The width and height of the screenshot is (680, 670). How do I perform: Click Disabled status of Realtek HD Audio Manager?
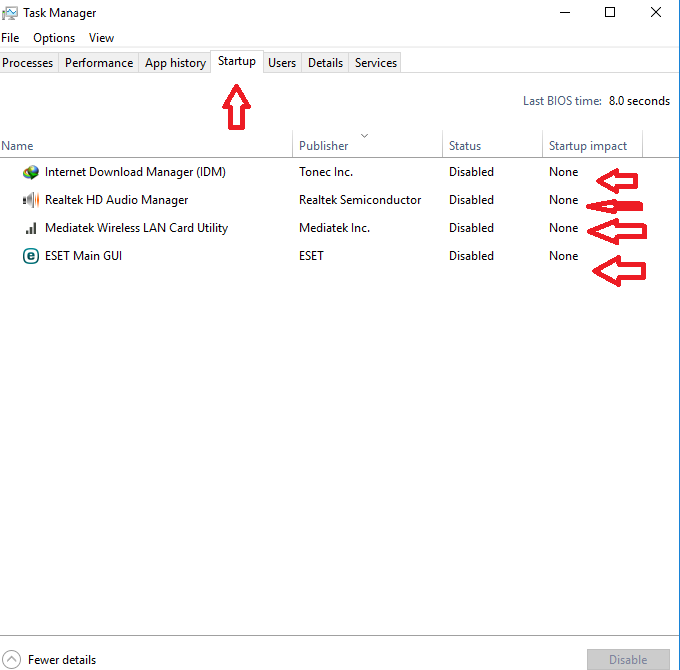click(471, 200)
